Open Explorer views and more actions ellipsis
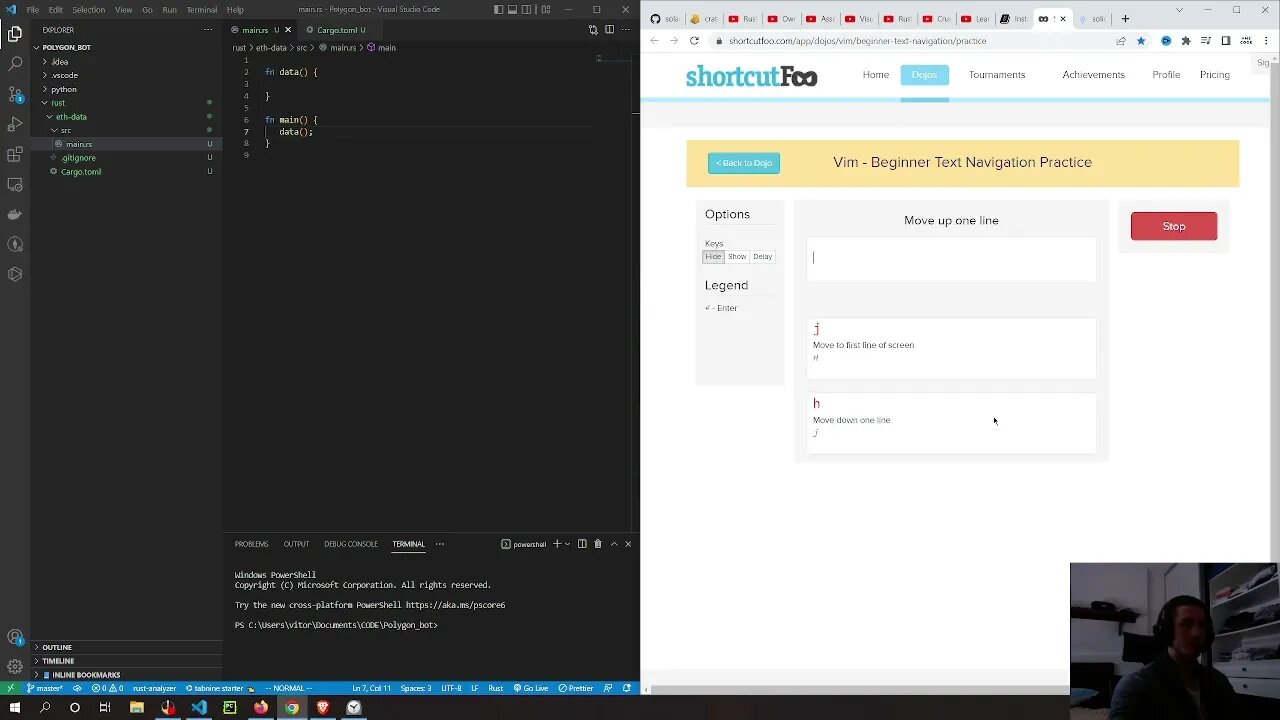The image size is (1280, 720). click(208, 30)
